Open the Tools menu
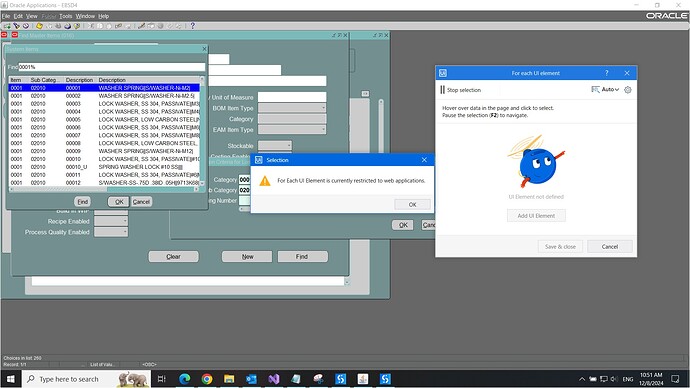 (x=66, y=16)
